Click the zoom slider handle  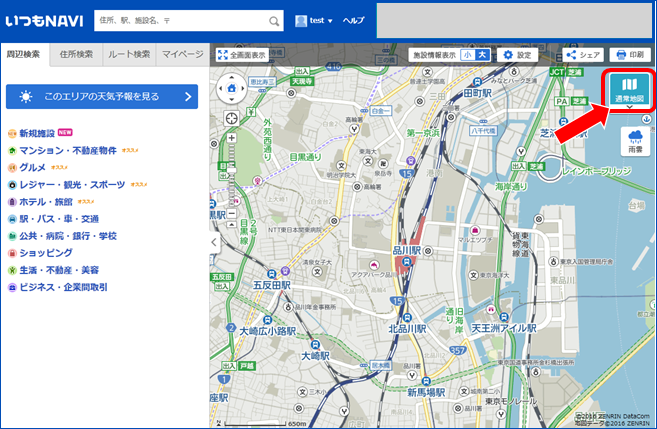[231, 171]
